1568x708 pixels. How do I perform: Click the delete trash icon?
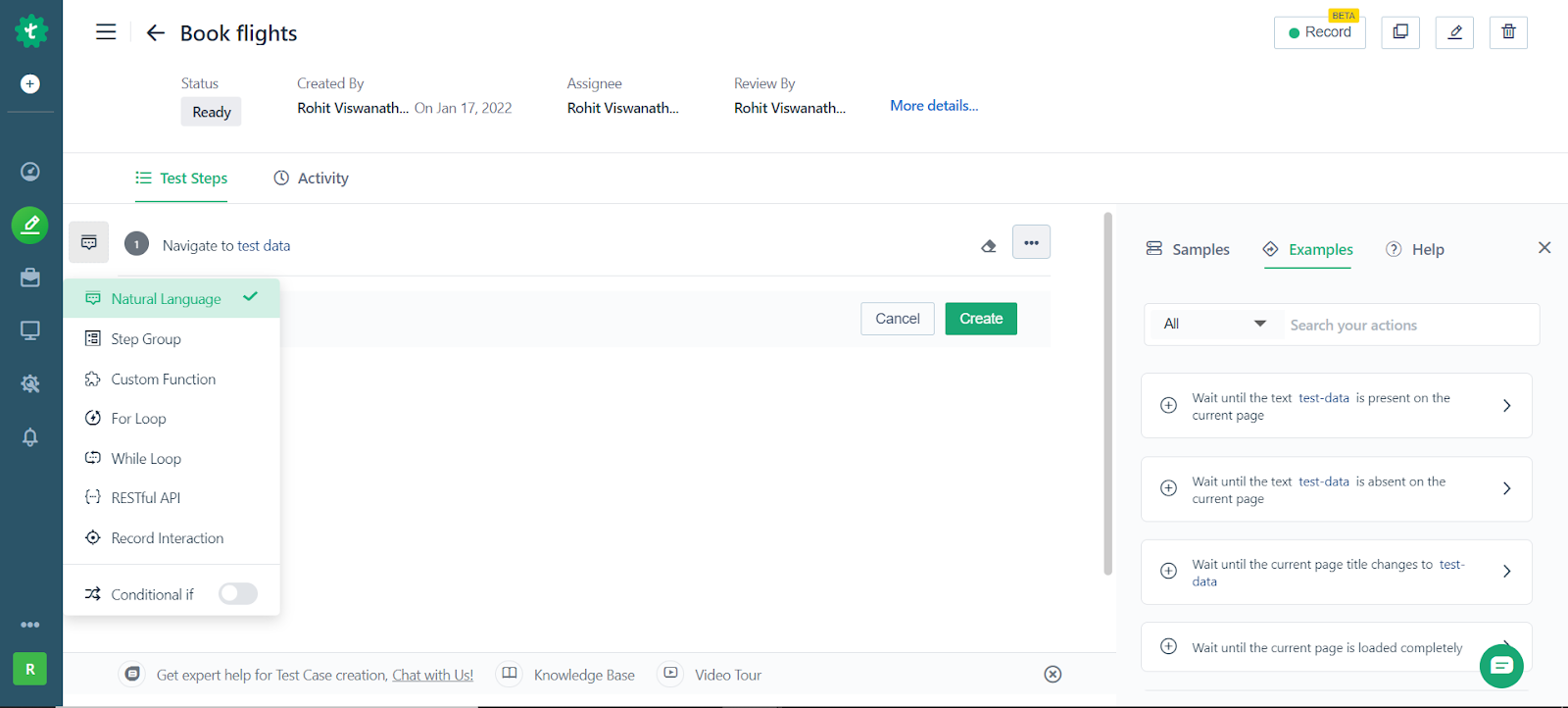tap(1509, 32)
